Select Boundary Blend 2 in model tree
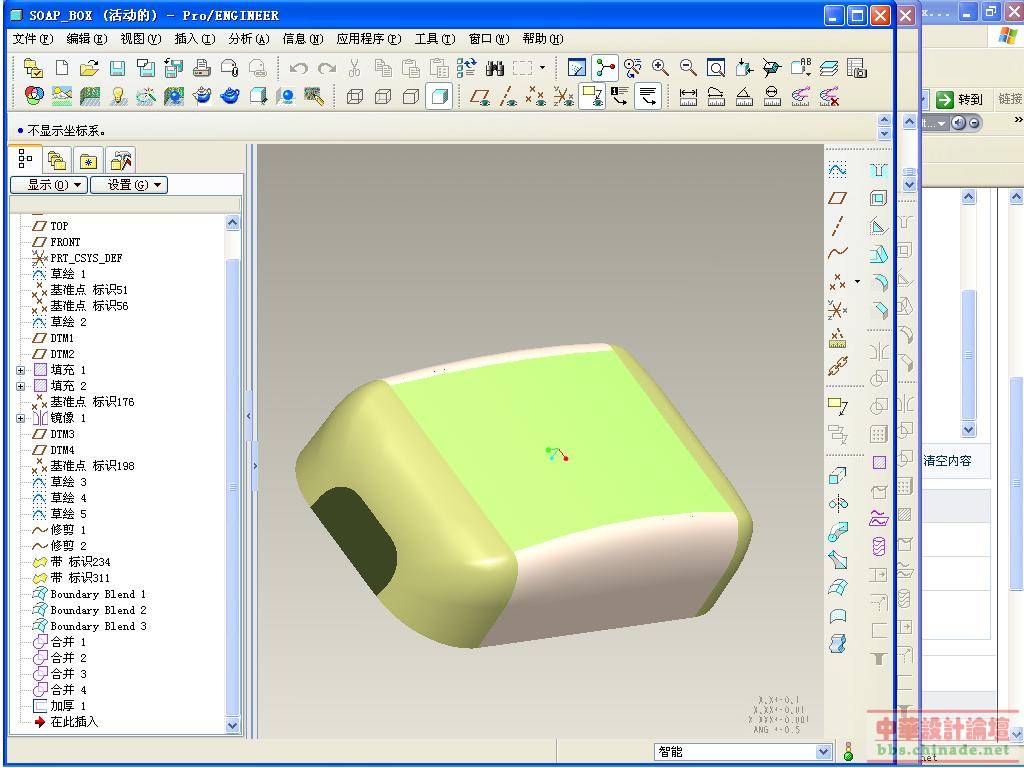1024x768 pixels. (98, 610)
